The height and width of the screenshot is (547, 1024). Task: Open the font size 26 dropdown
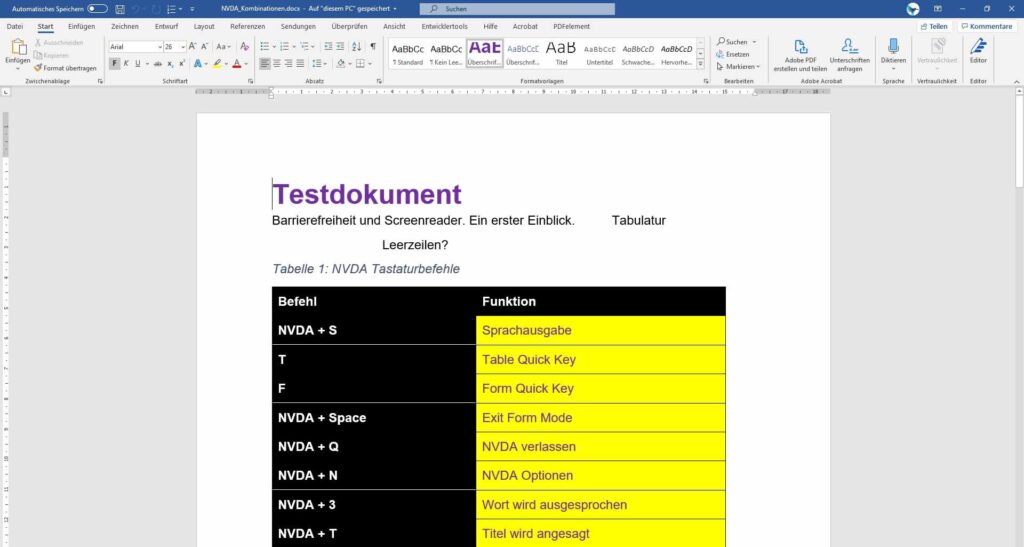click(x=184, y=47)
